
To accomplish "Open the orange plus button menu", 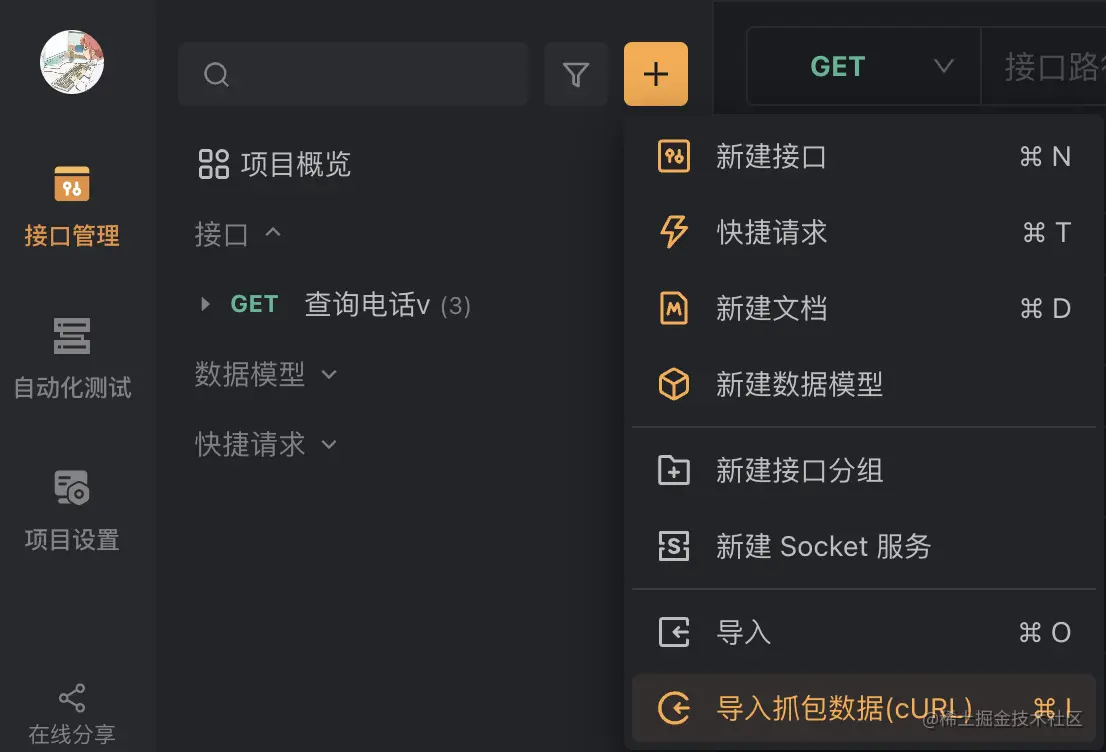I will click(655, 74).
